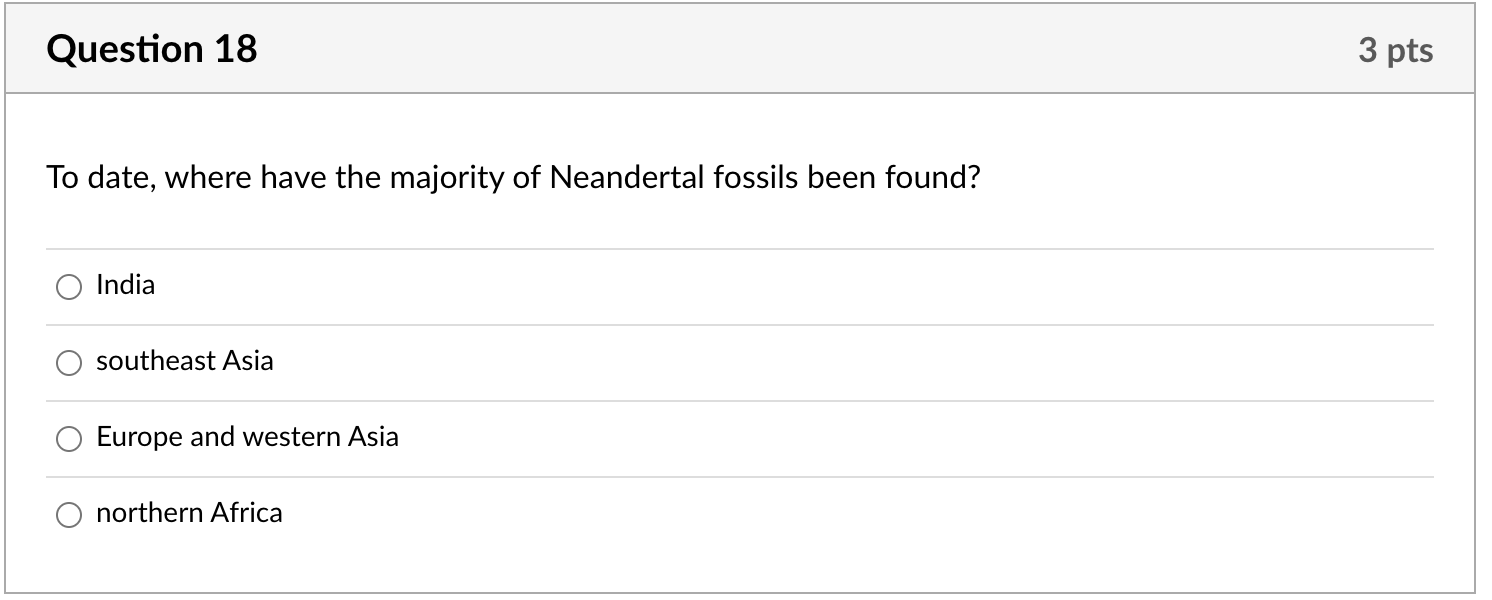Select the India radio button

[69, 287]
